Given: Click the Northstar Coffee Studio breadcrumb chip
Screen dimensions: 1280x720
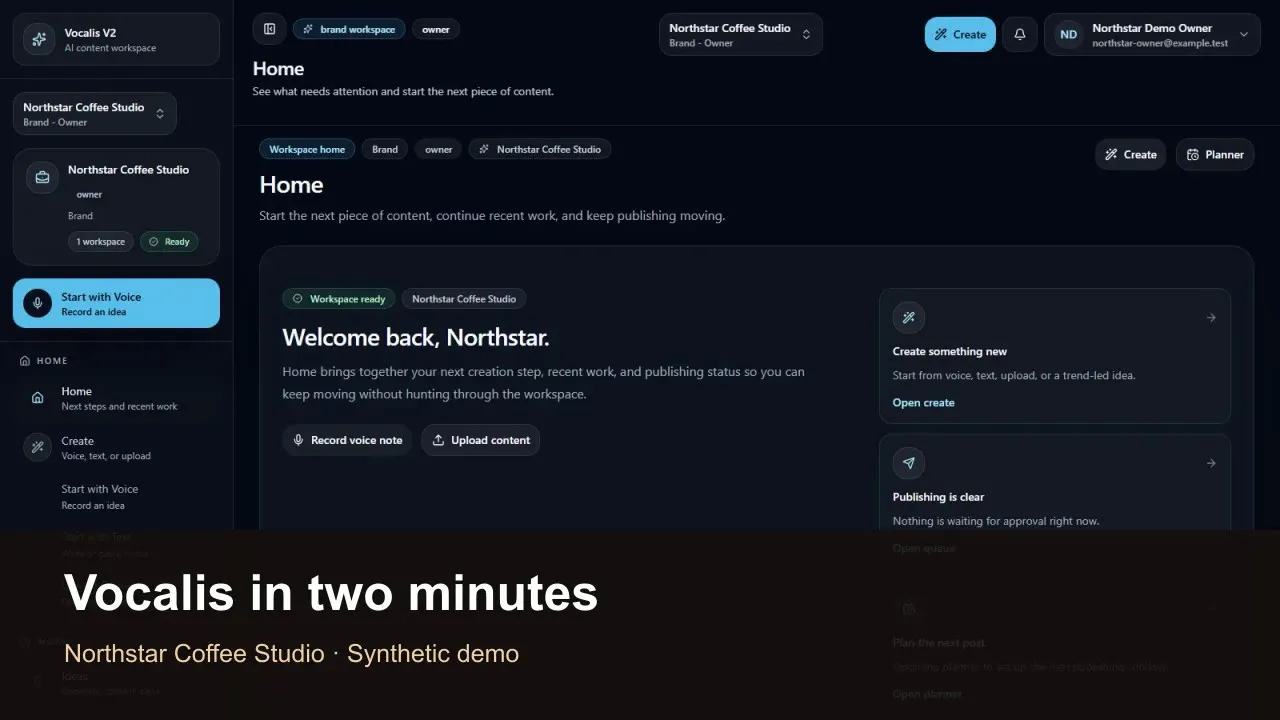Looking at the screenshot, I should [540, 149].
